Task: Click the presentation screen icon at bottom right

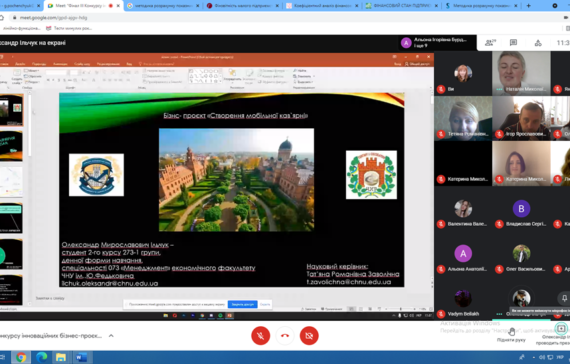Action: pos(561,328)
